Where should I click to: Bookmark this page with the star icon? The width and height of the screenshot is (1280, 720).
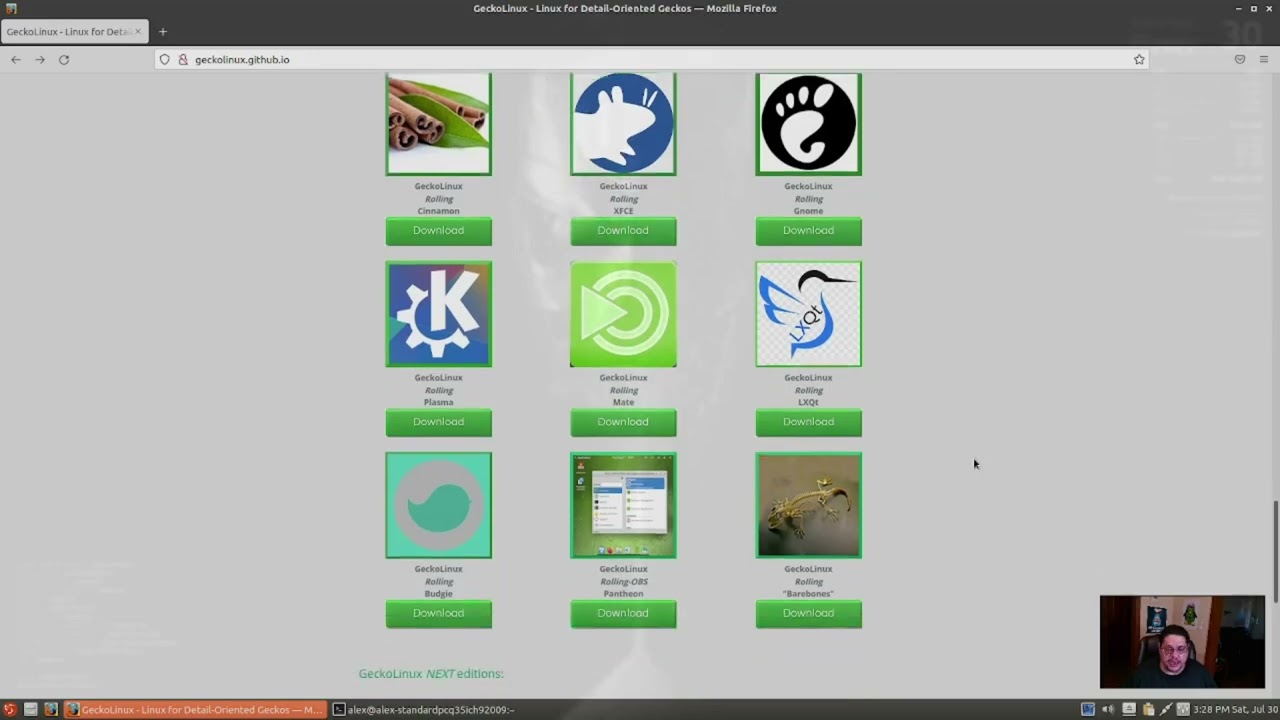click(1139, 60)
